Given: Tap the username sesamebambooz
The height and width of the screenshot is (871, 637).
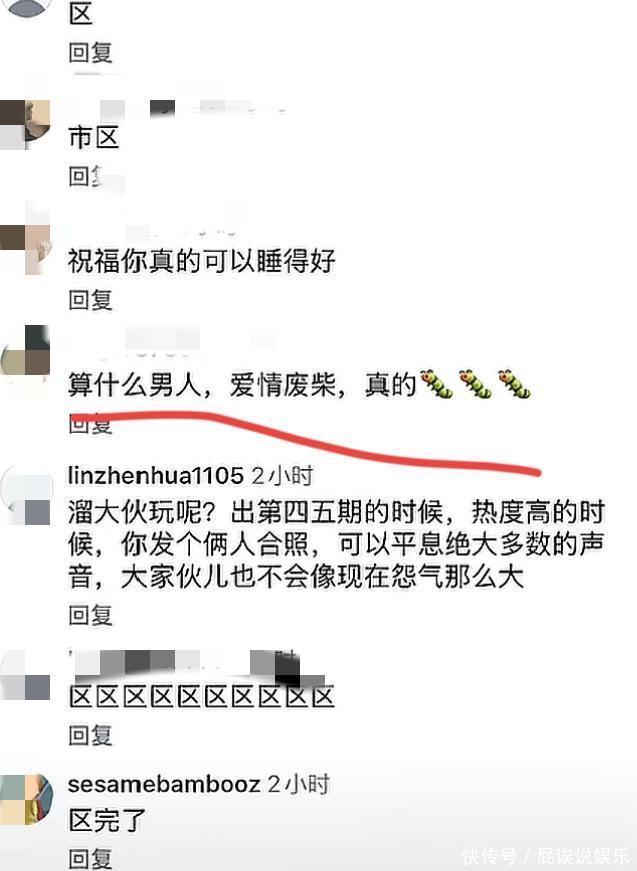Looking at the screenshot, I should [x=164, y=784].
